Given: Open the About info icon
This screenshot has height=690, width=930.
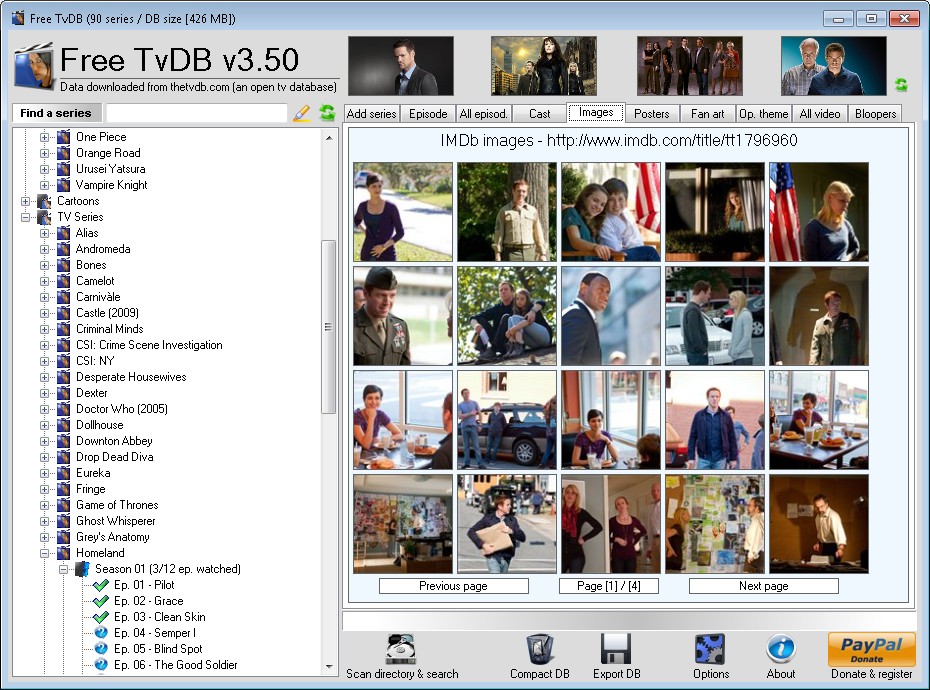Looking at the screenshot, I should (780, 649).
